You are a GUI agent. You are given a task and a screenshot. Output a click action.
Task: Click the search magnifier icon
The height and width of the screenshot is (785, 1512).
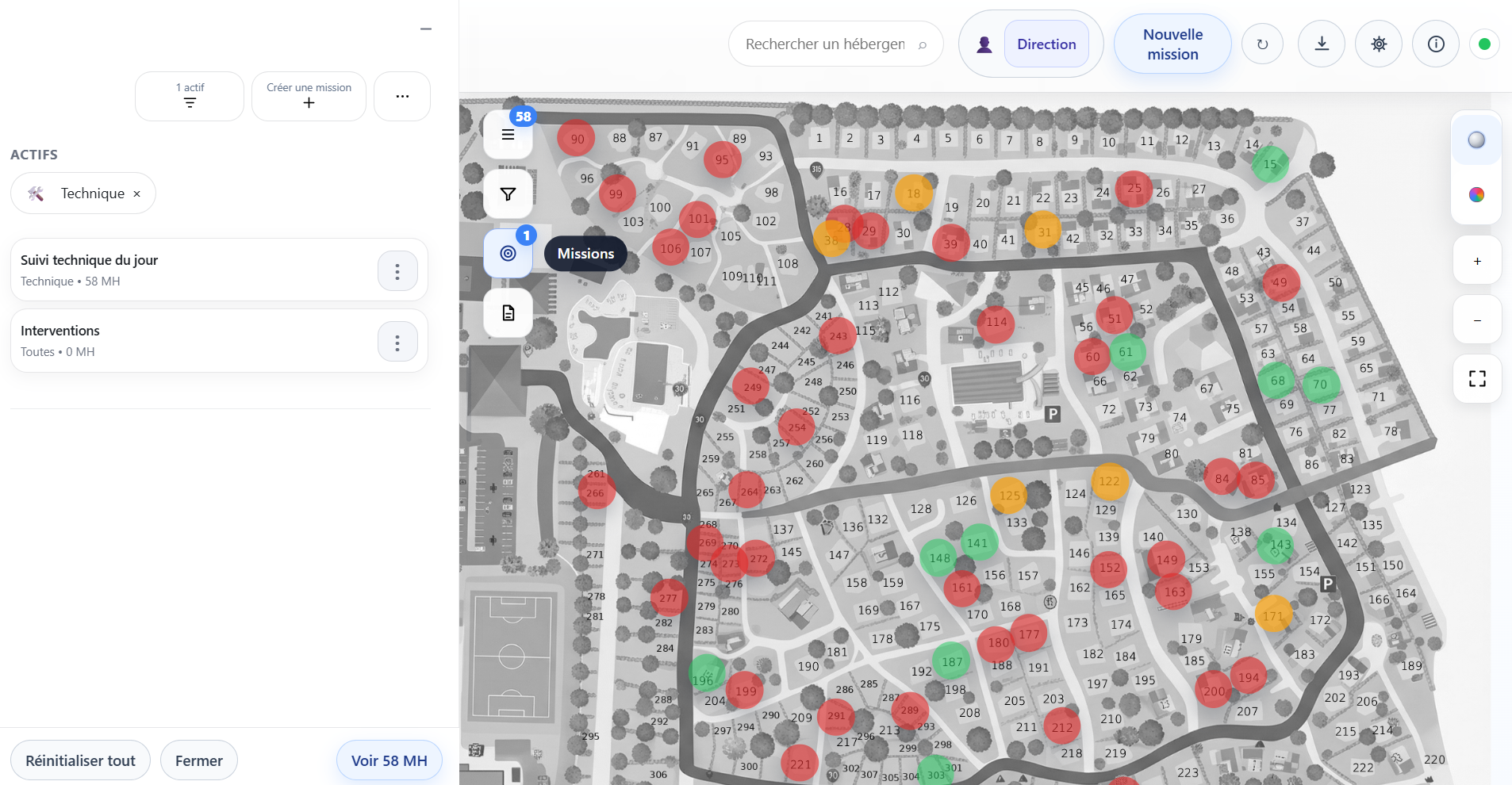pos(923,45)
